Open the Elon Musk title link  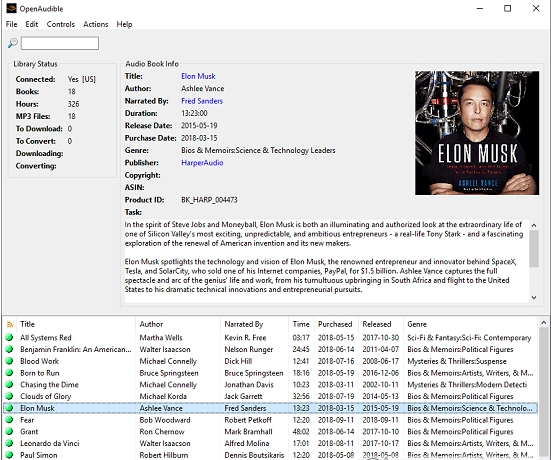[x=198, y=76]
